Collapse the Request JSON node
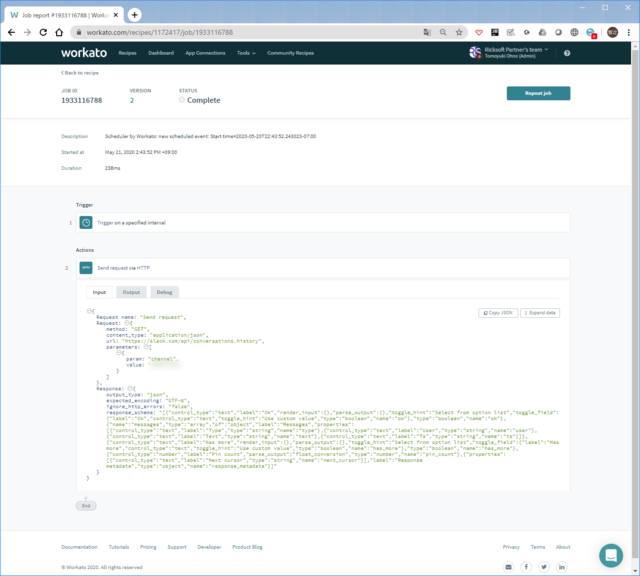This screenshot has width=640, height=576. click(x=127, y=323)
